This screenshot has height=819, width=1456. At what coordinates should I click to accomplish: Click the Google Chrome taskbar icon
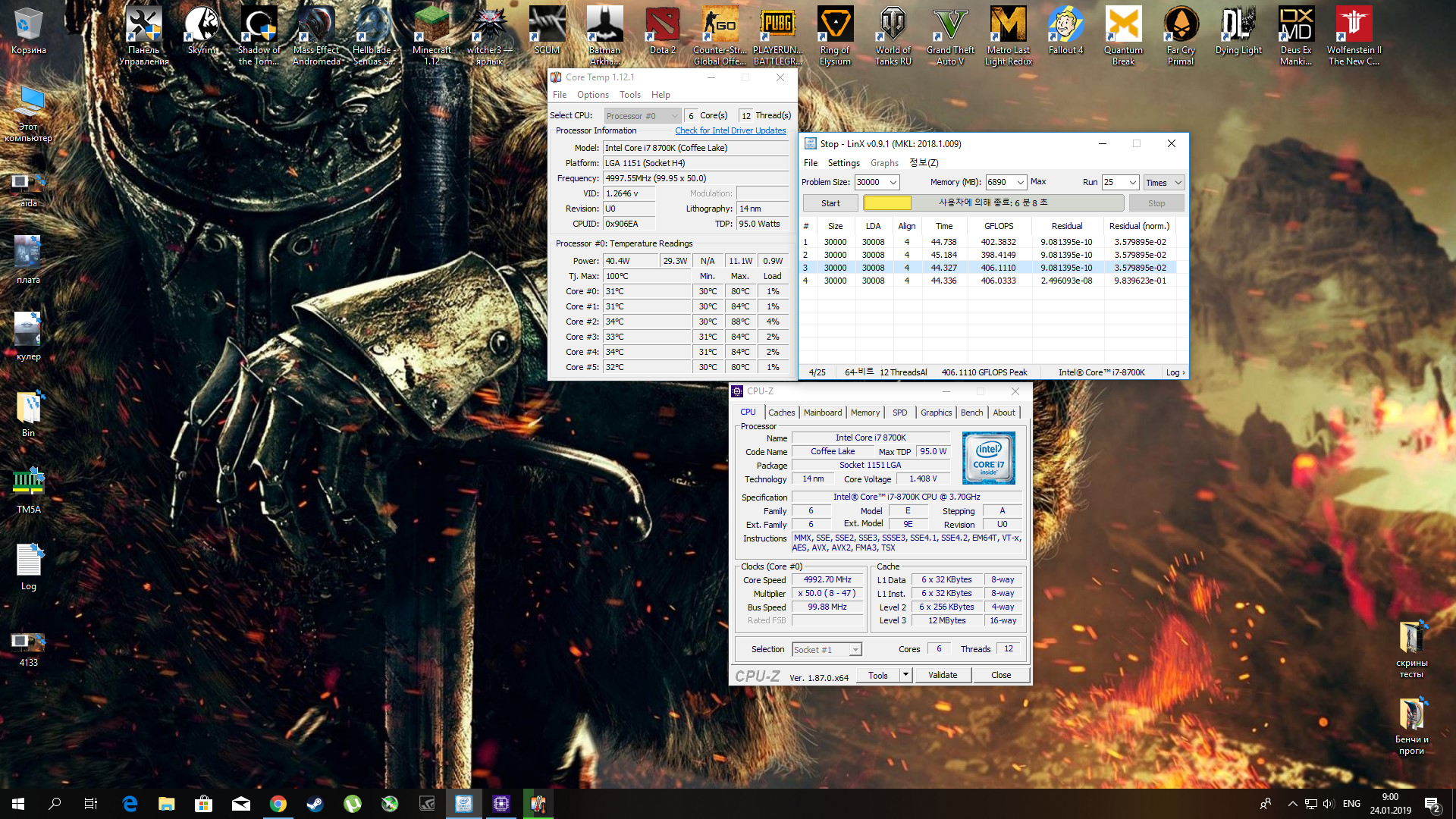[x=278, y=804]
